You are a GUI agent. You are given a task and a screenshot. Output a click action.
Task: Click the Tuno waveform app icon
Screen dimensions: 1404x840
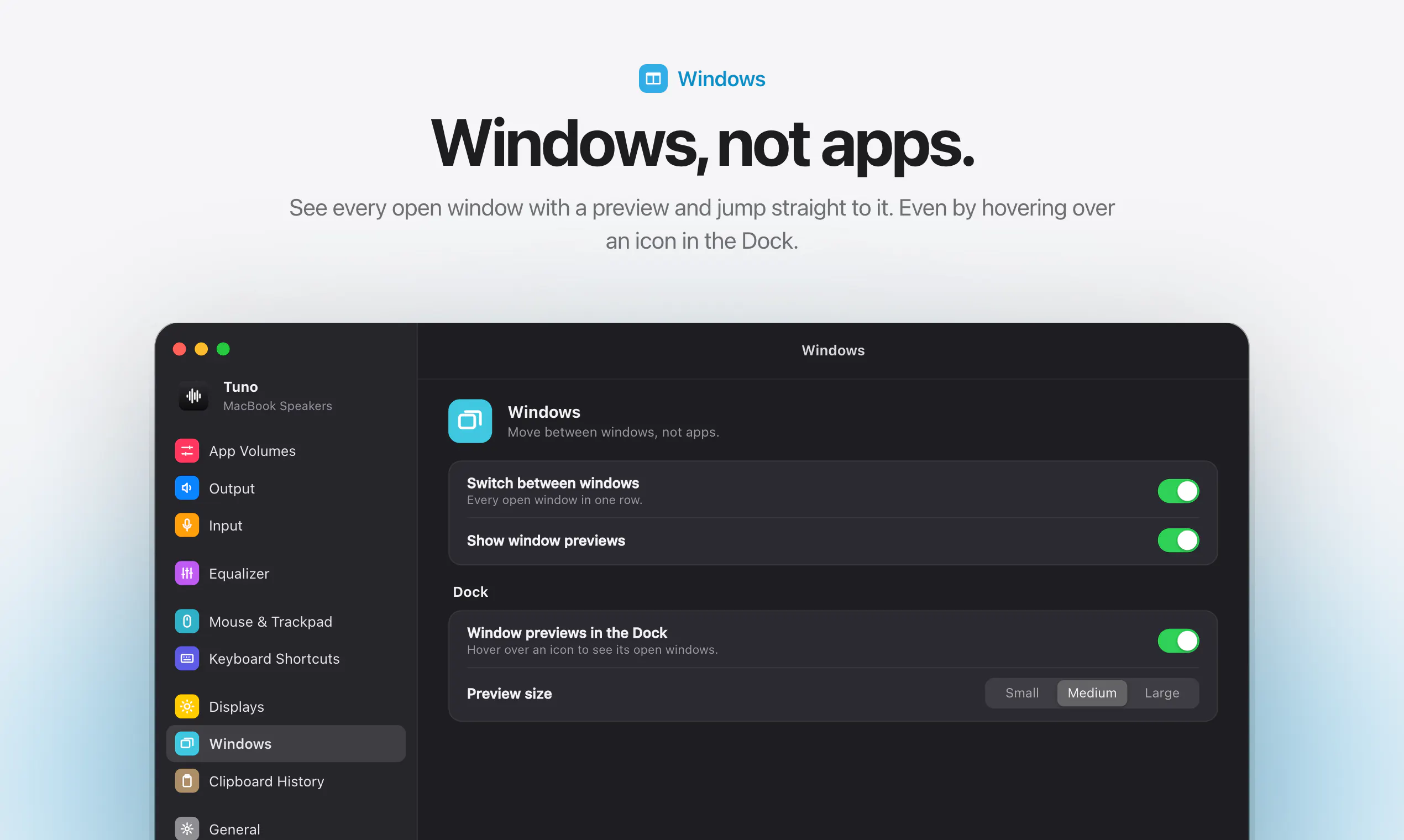click(x=193, y=396)
